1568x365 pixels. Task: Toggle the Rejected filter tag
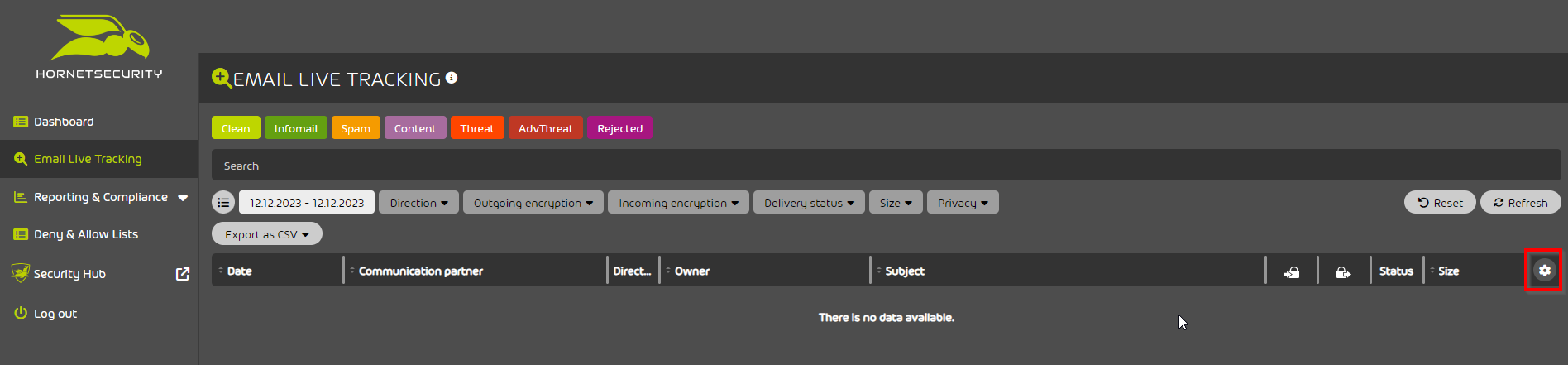(x=619, y=128)
